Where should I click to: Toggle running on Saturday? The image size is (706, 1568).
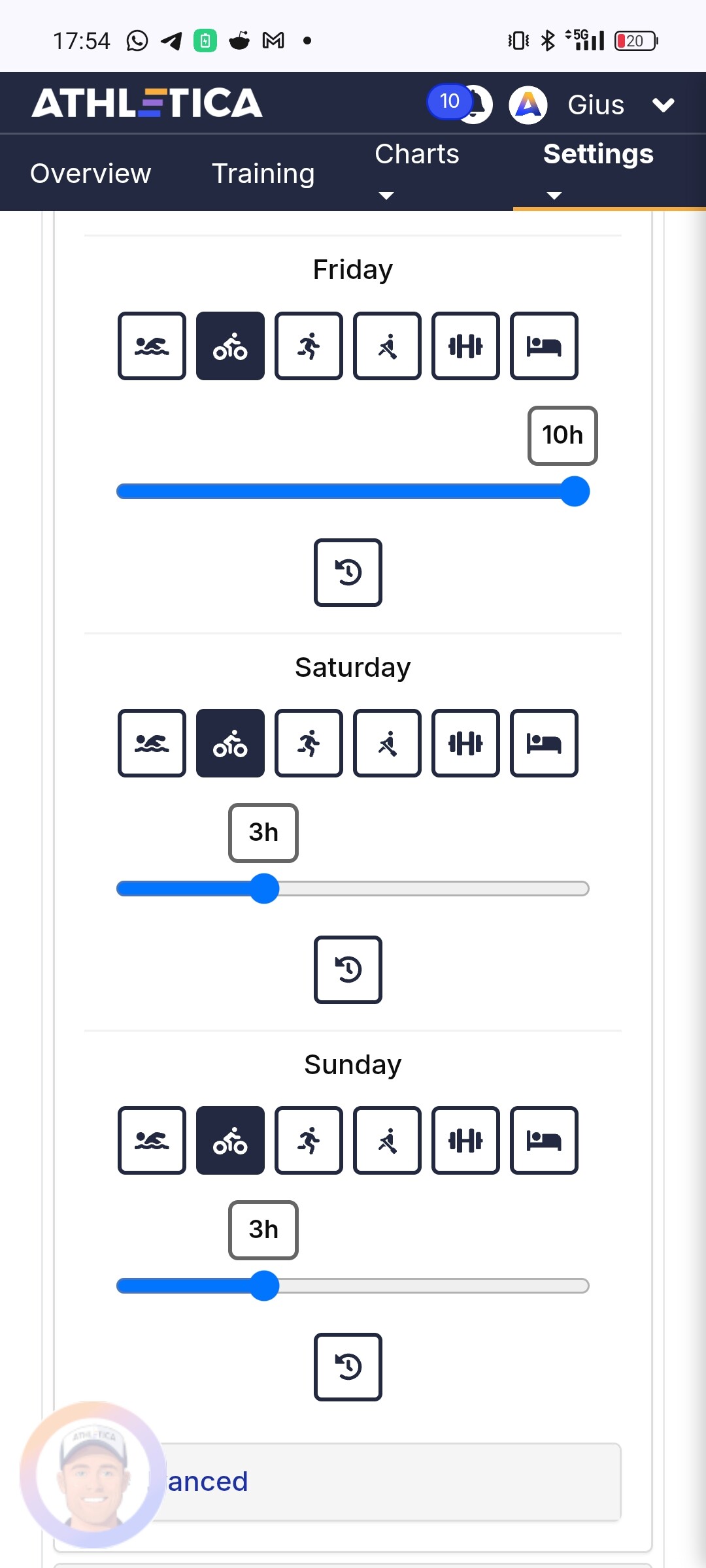pos(309,743)
